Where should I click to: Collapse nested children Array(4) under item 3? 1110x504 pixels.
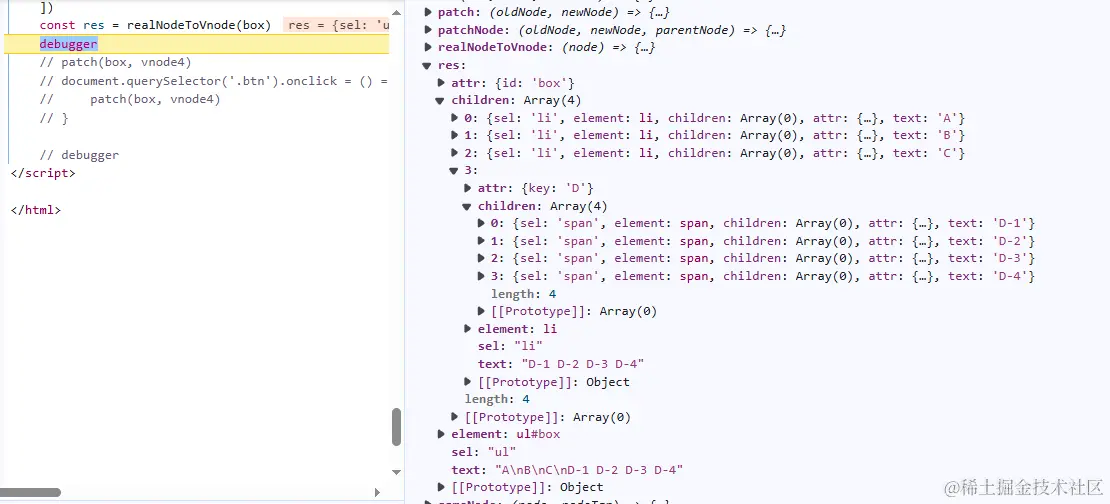coord(467,207)
